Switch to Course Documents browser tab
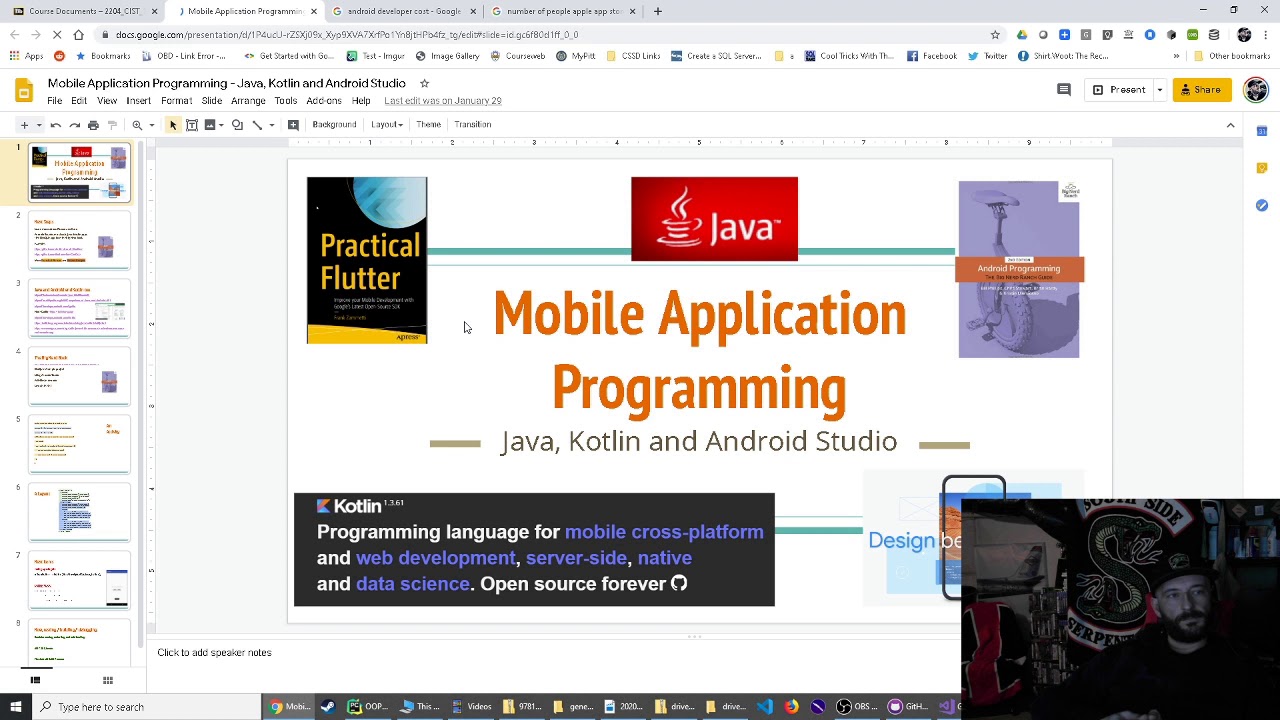 (x=85, y=11)
